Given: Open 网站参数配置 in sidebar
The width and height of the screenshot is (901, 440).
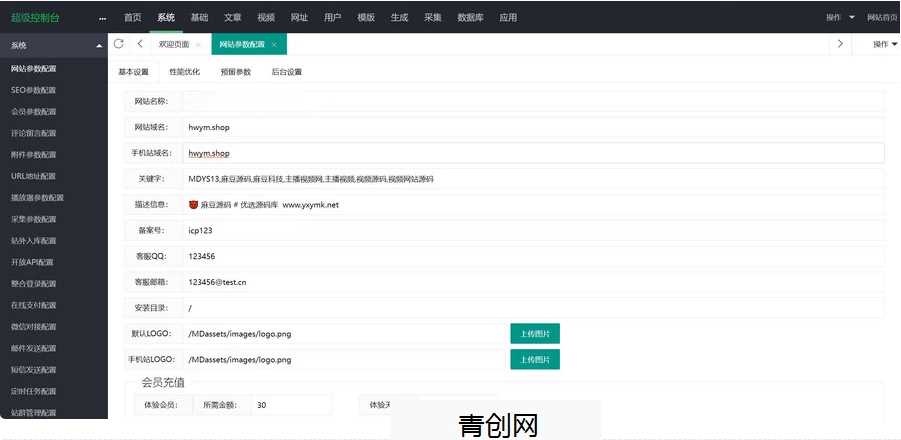Looking at the screenshot, I should pos(34,68).
